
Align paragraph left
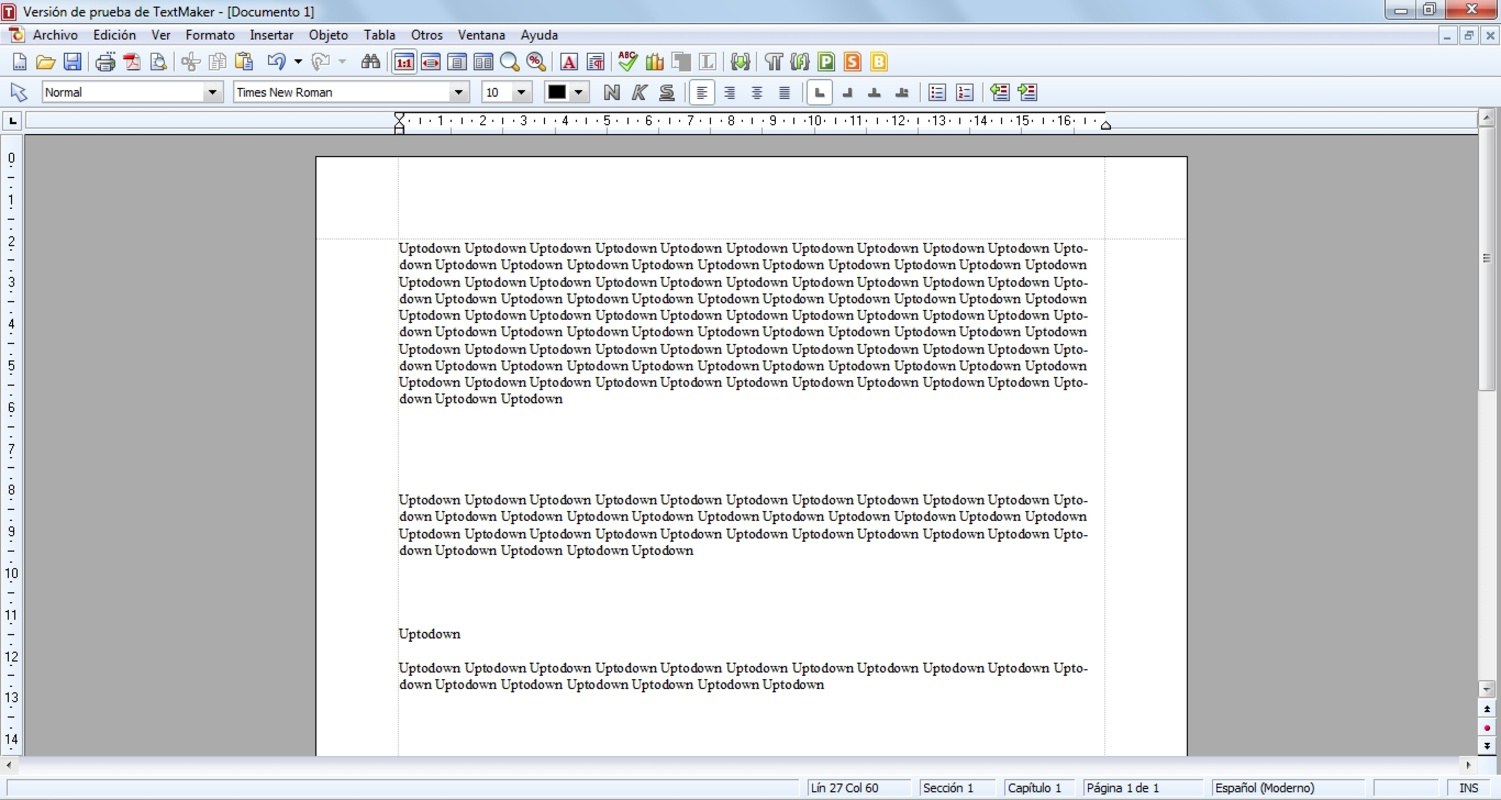703,92
